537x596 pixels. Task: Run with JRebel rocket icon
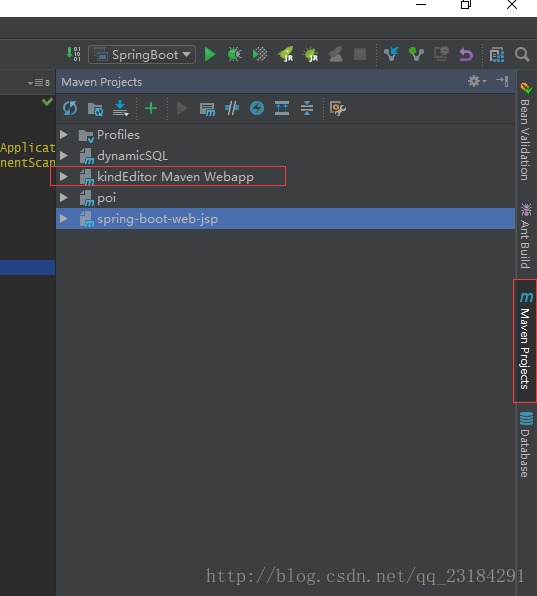click(x=285, y=54)
